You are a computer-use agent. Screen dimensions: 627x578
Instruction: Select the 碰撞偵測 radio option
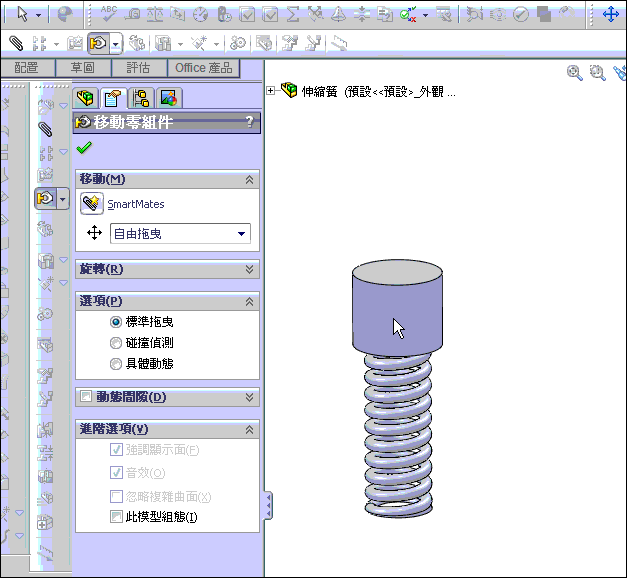click(x=116, y=343)
